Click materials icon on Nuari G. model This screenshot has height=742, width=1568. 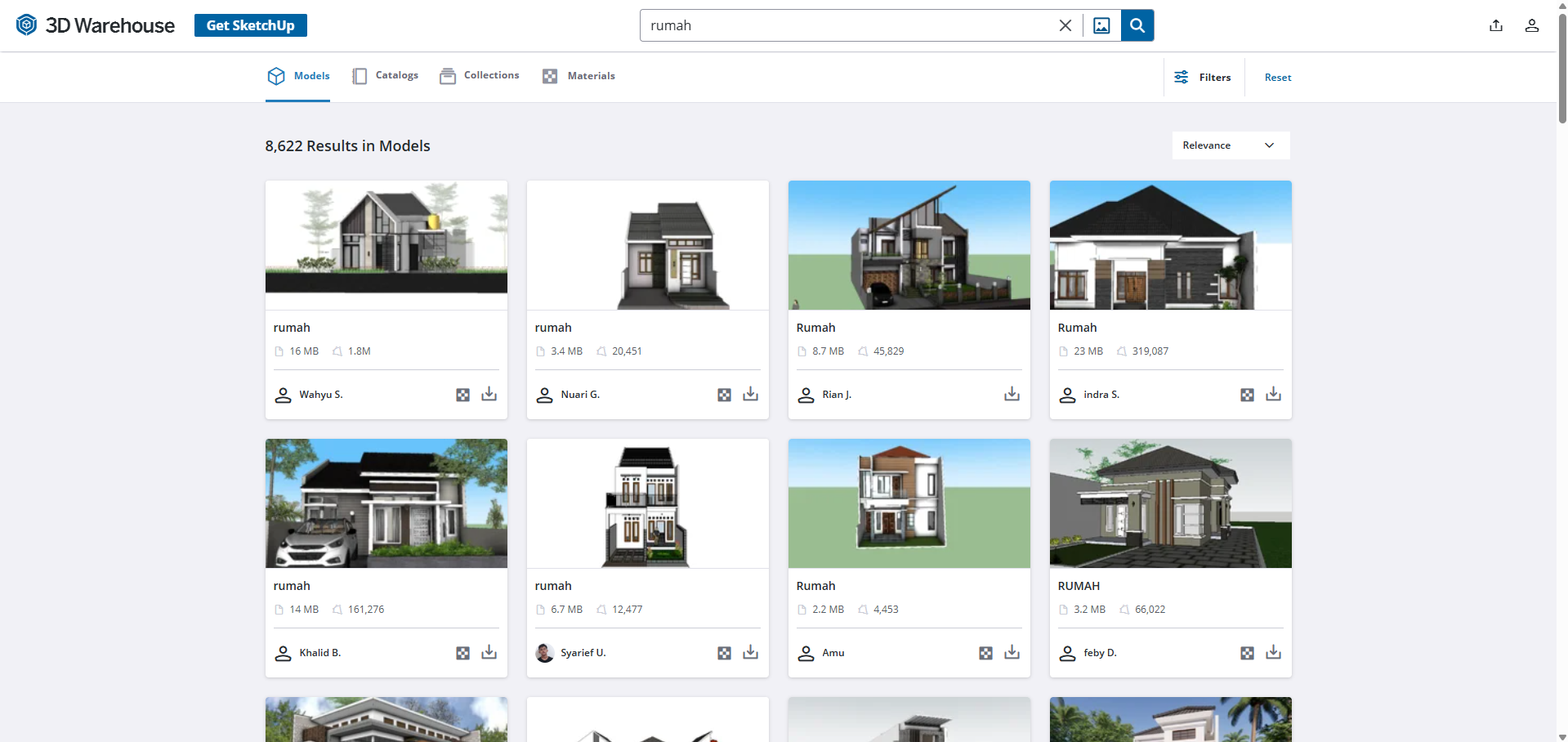click(724, 395)
